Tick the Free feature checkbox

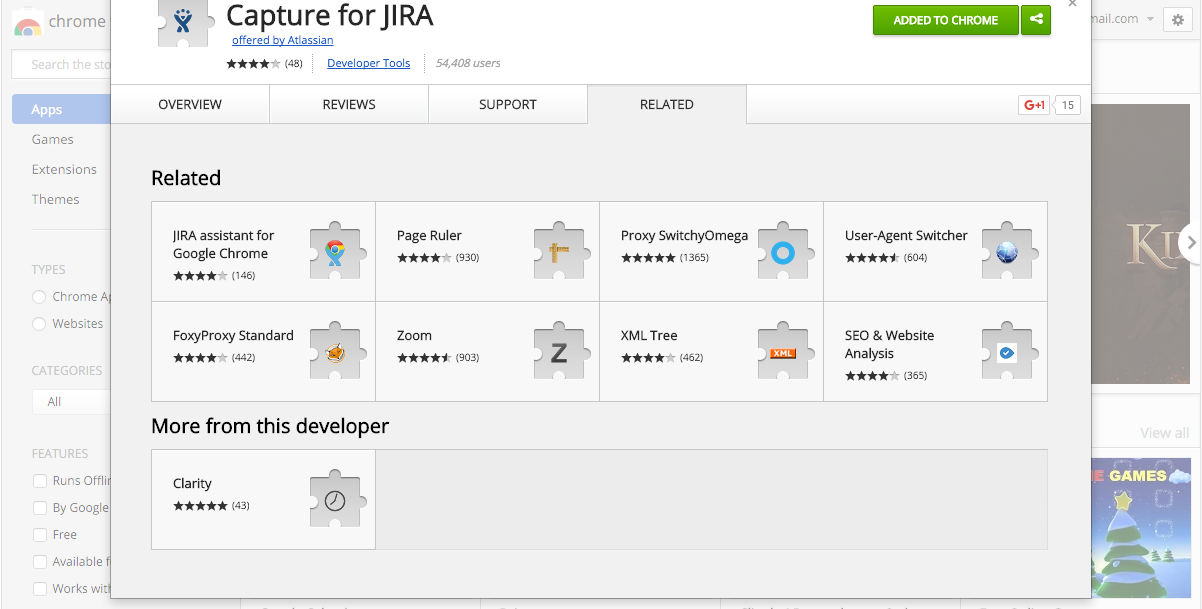click(x=40, y=535)
